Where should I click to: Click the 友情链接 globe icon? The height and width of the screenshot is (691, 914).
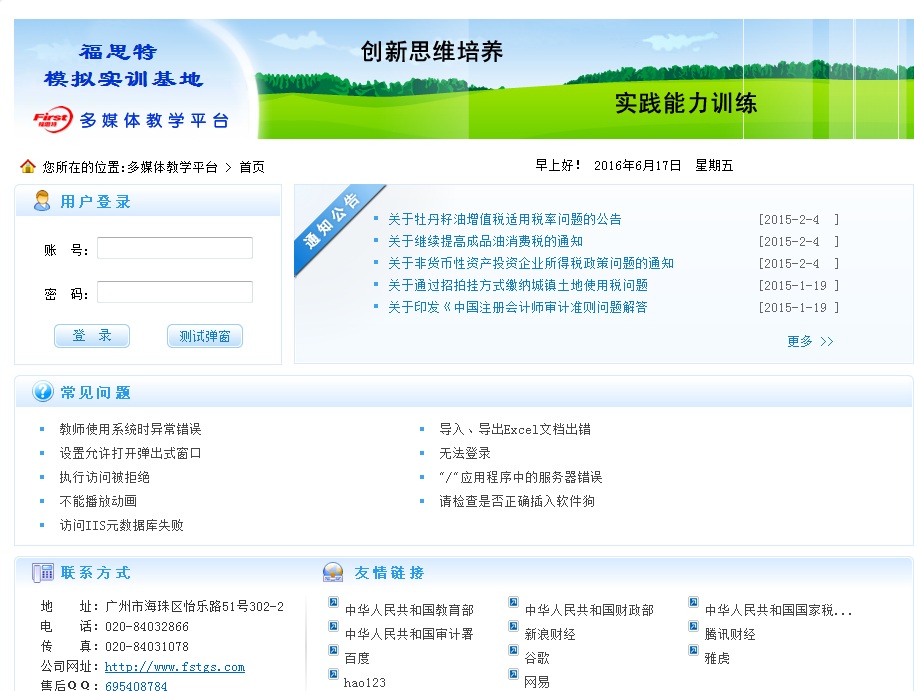pyautogui.click(x=333, y=573)
